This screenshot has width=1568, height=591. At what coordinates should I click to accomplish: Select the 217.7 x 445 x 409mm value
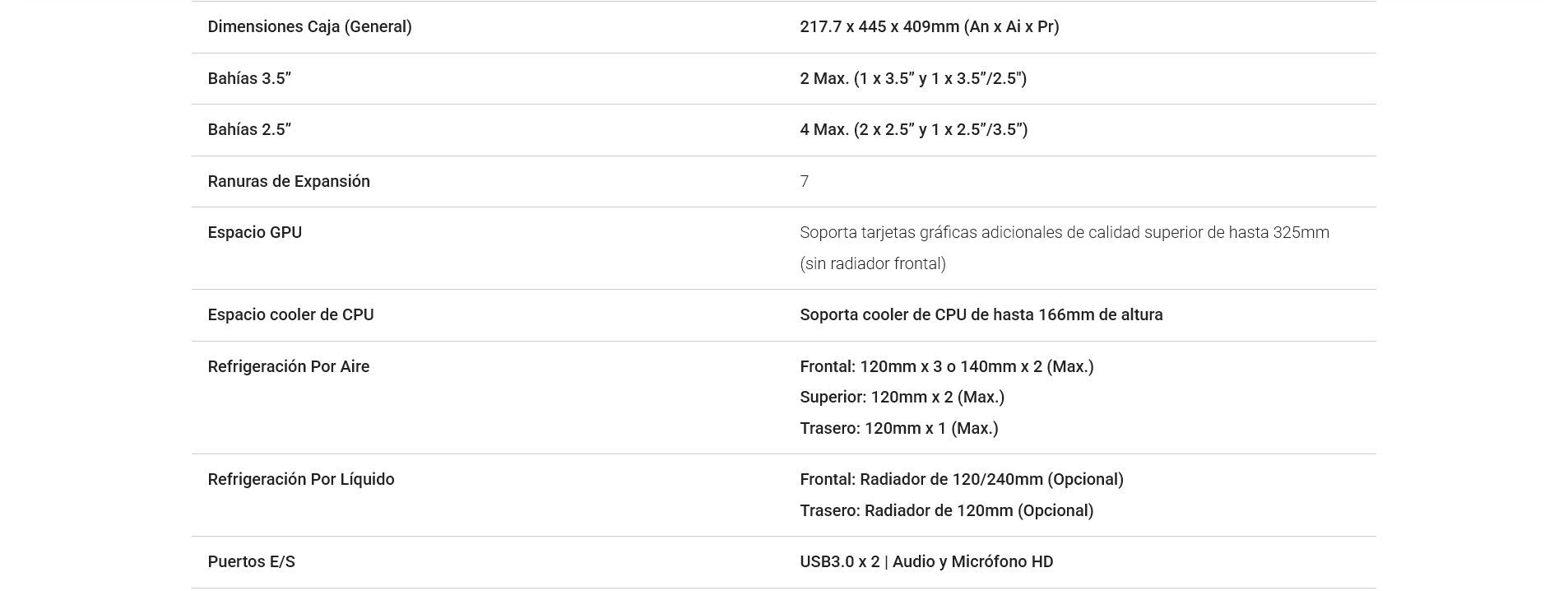click(930, 26)
